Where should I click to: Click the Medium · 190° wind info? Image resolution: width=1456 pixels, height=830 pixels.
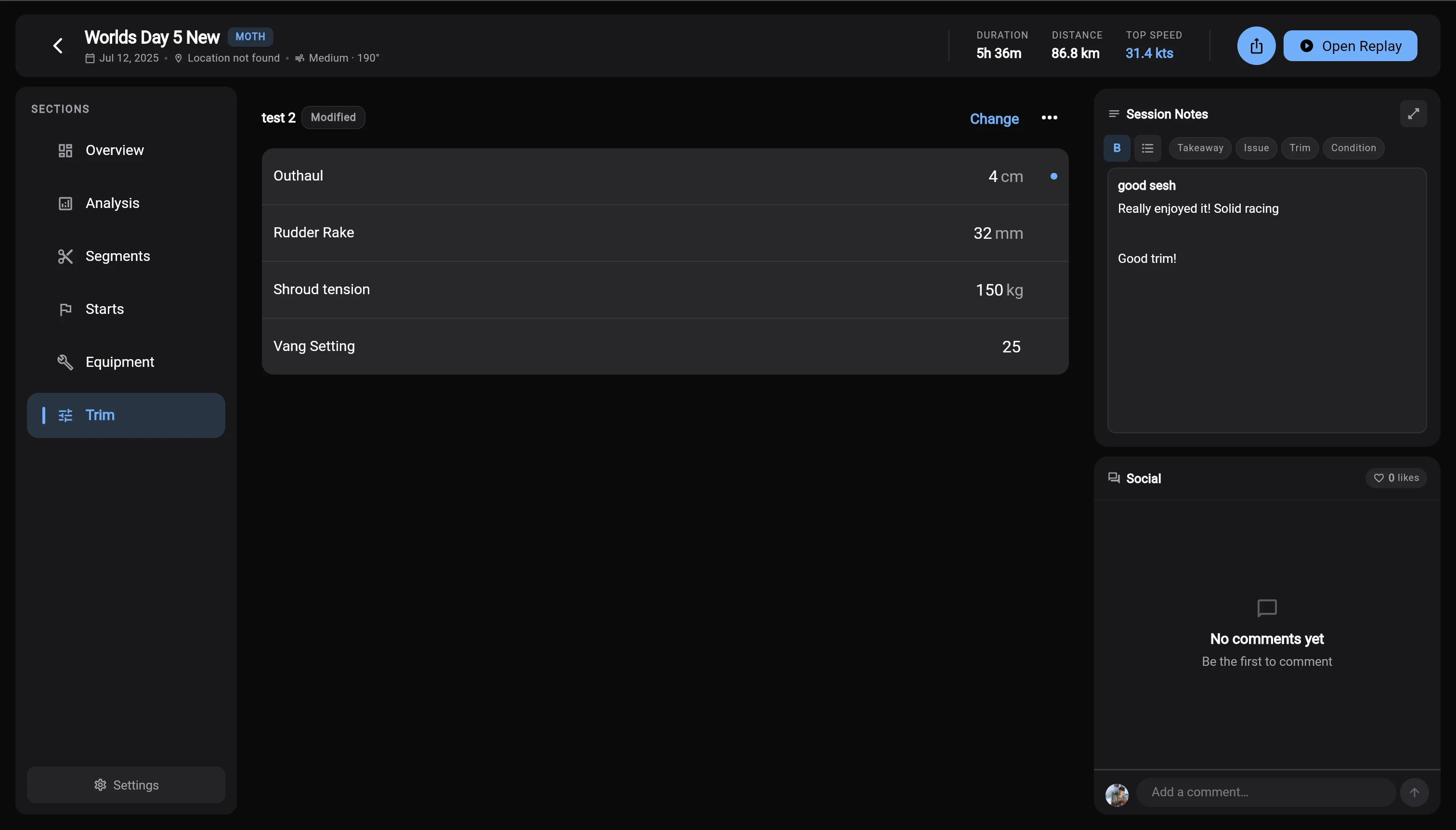point(344,58)
